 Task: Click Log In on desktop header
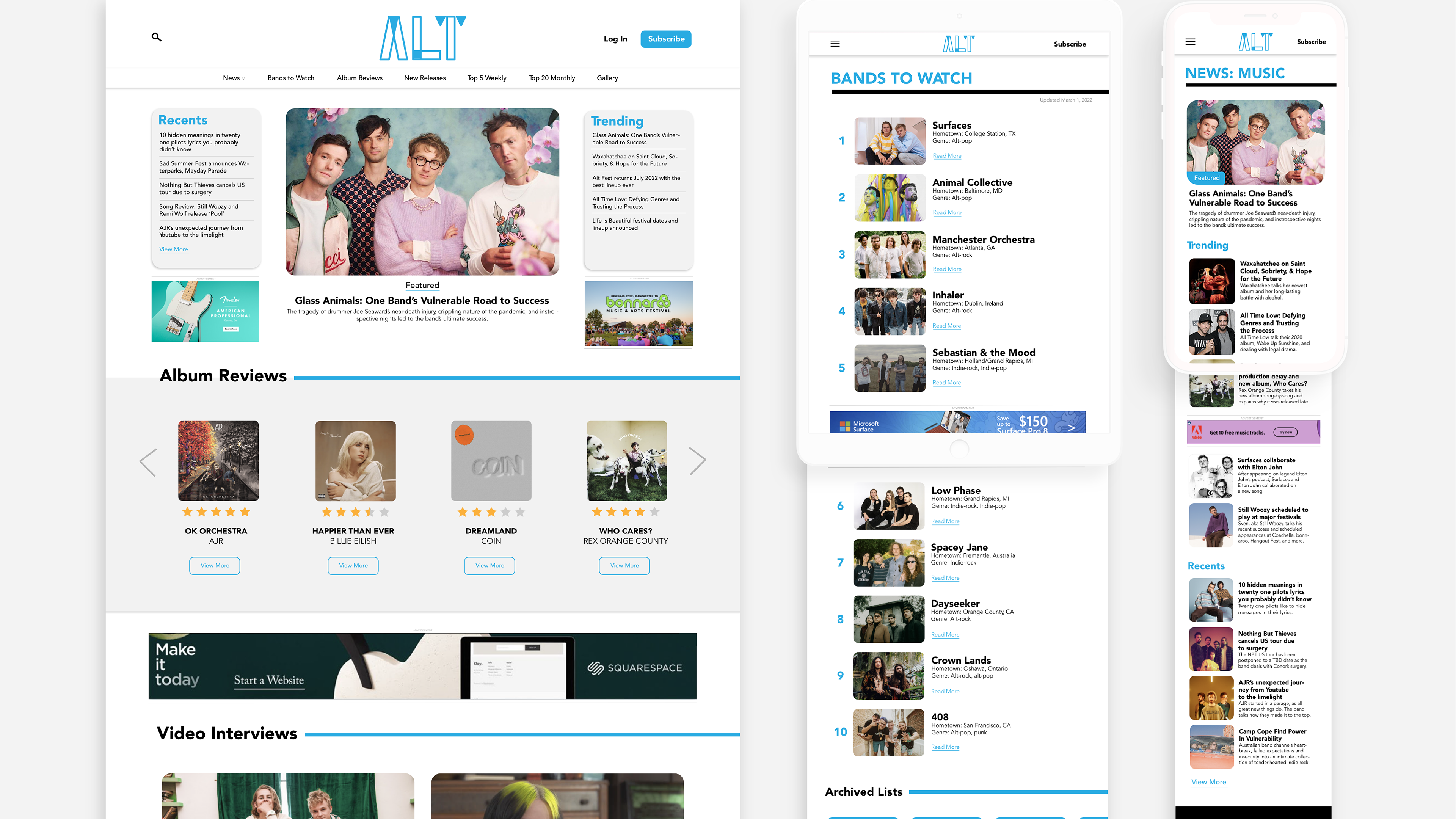coord(615,39)
